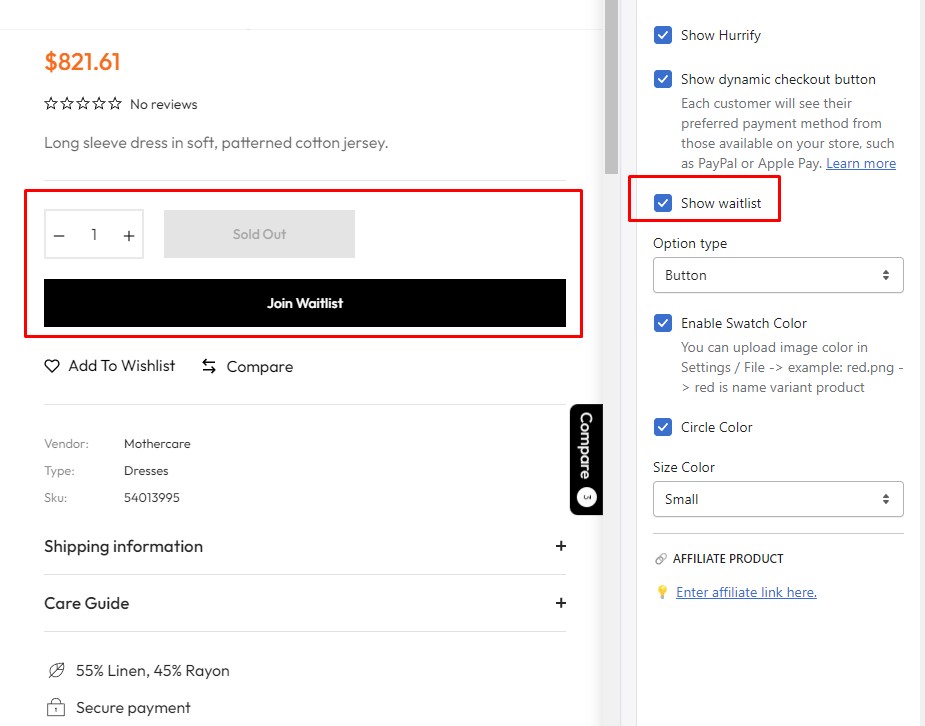Open the Learn more link

point(860,163)
